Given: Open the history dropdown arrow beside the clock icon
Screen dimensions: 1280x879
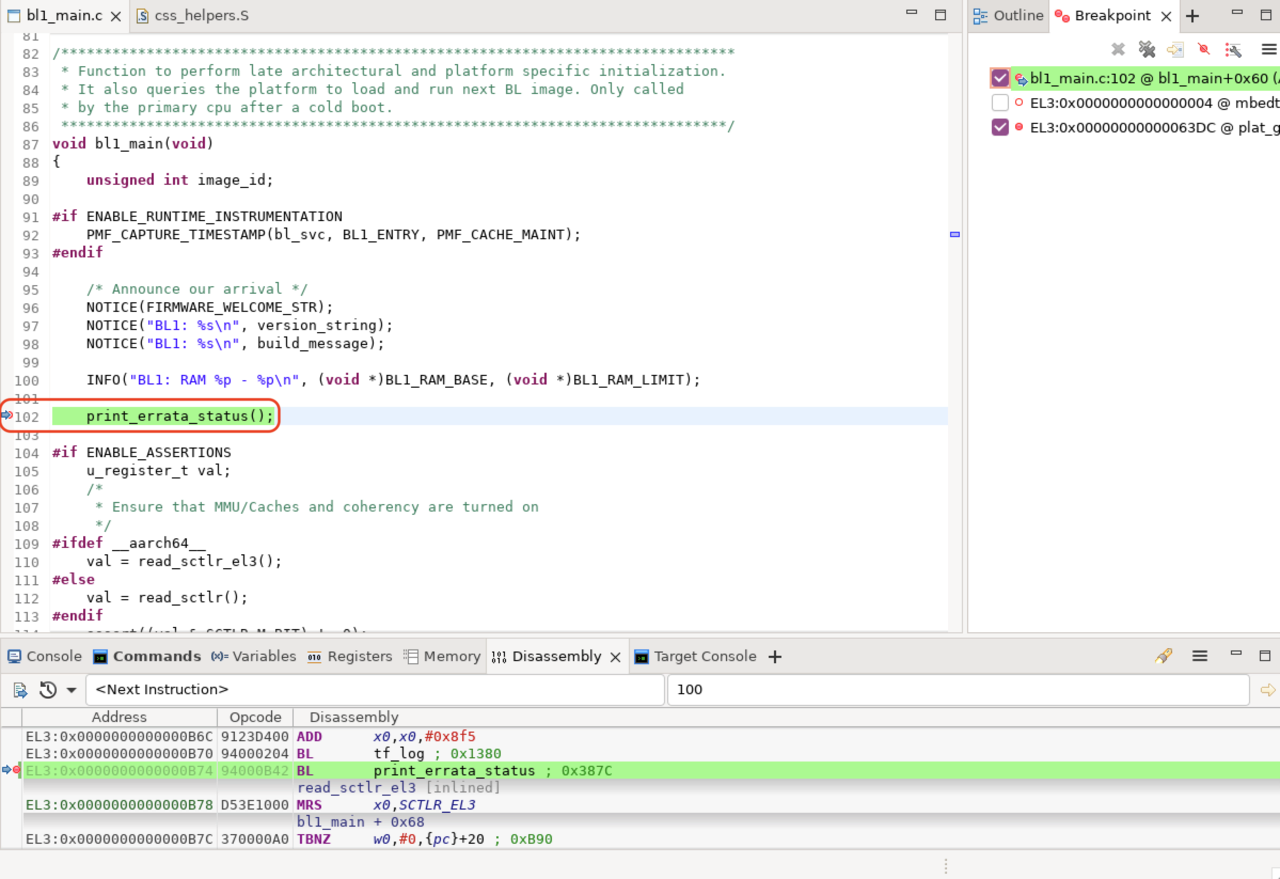Looking at the screenshot, I should pyautogui.click(x=70, y=689).
